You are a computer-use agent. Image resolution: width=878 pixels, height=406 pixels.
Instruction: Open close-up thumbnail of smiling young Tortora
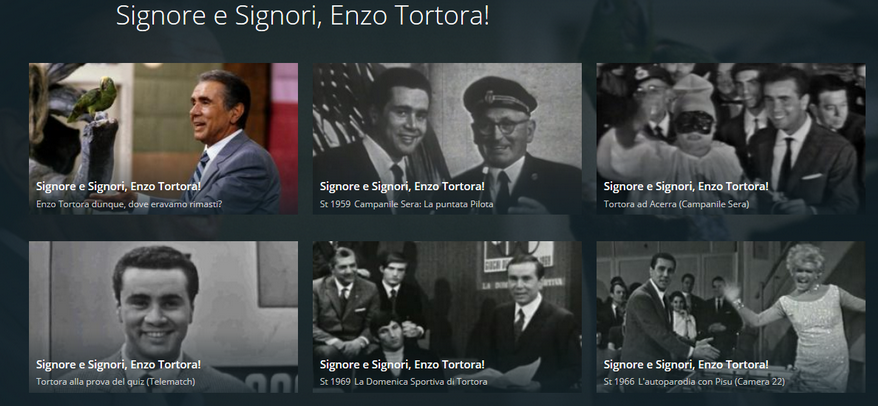[x=163, y=317]
